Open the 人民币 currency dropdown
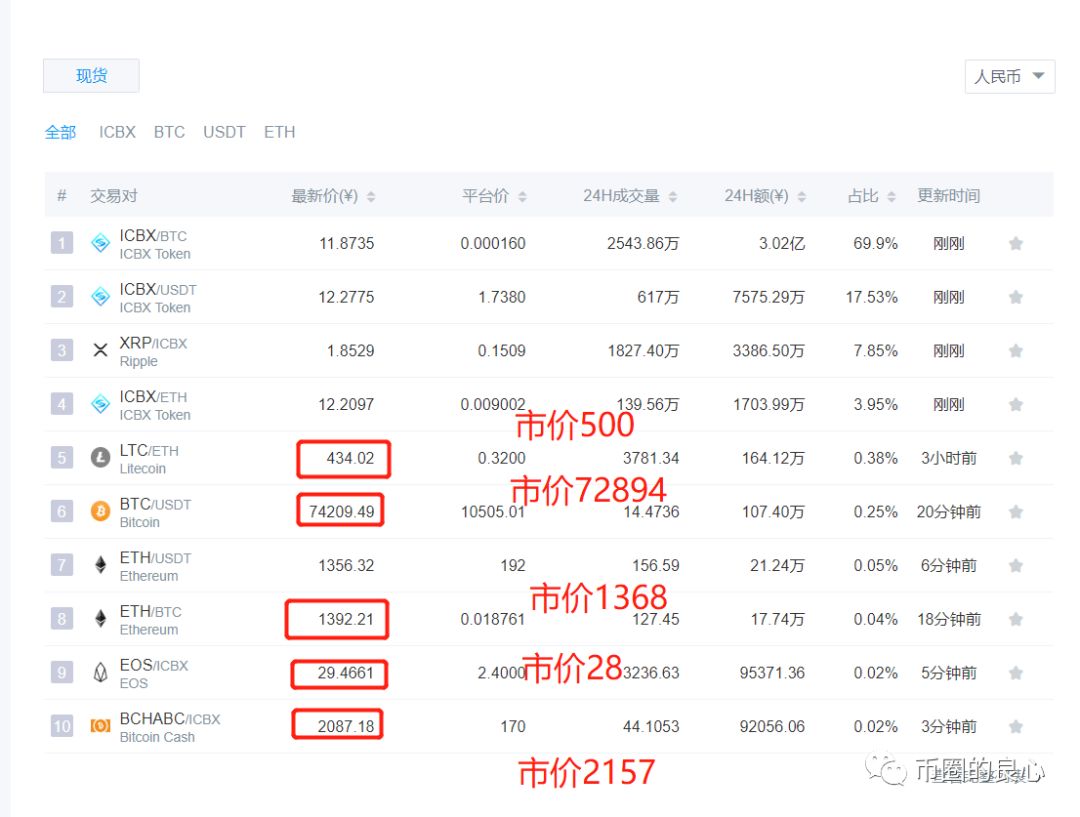Screen dimensions: 1080x817 tap(1010, 76)
